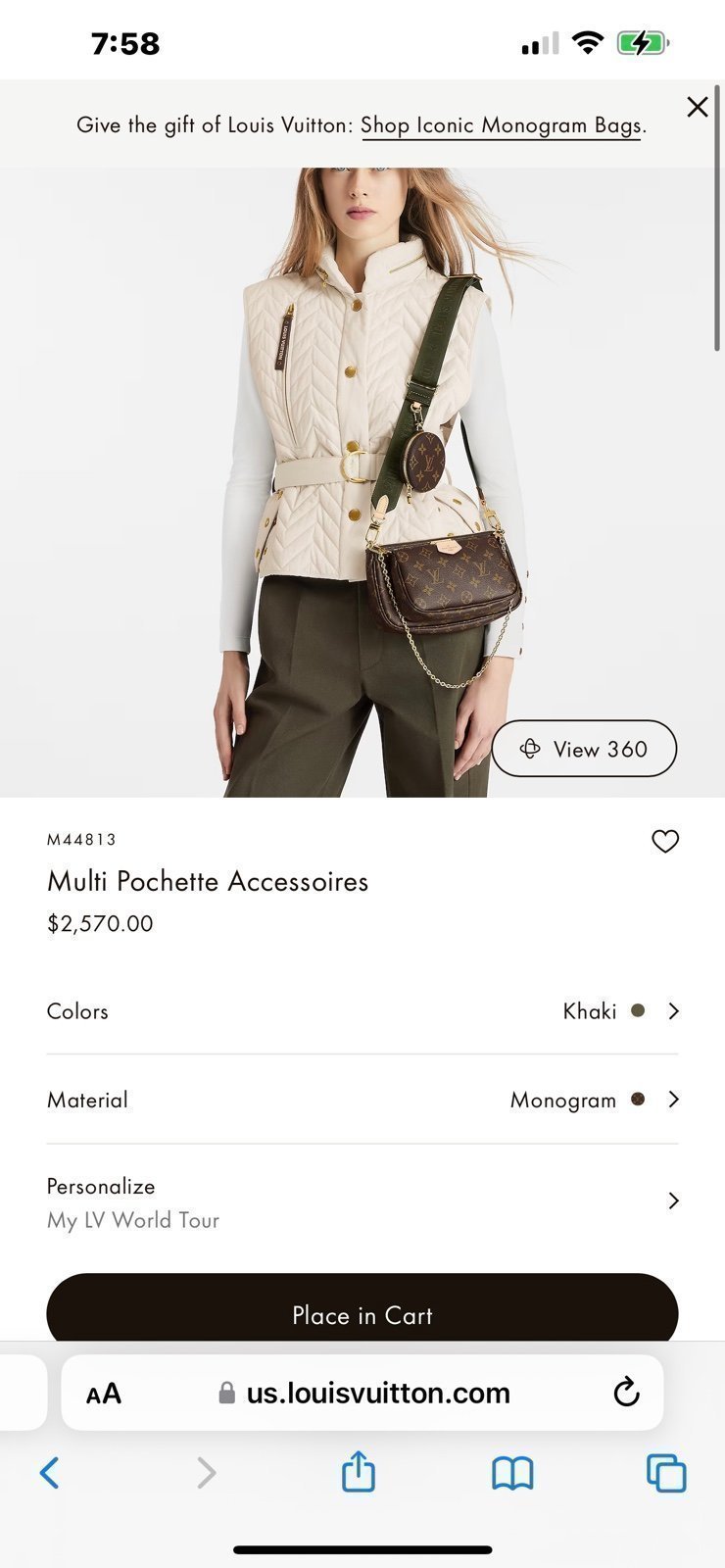Close the gift banner
The width and height of the screenshot is (725, 1568).
click(x=698, y=107)
